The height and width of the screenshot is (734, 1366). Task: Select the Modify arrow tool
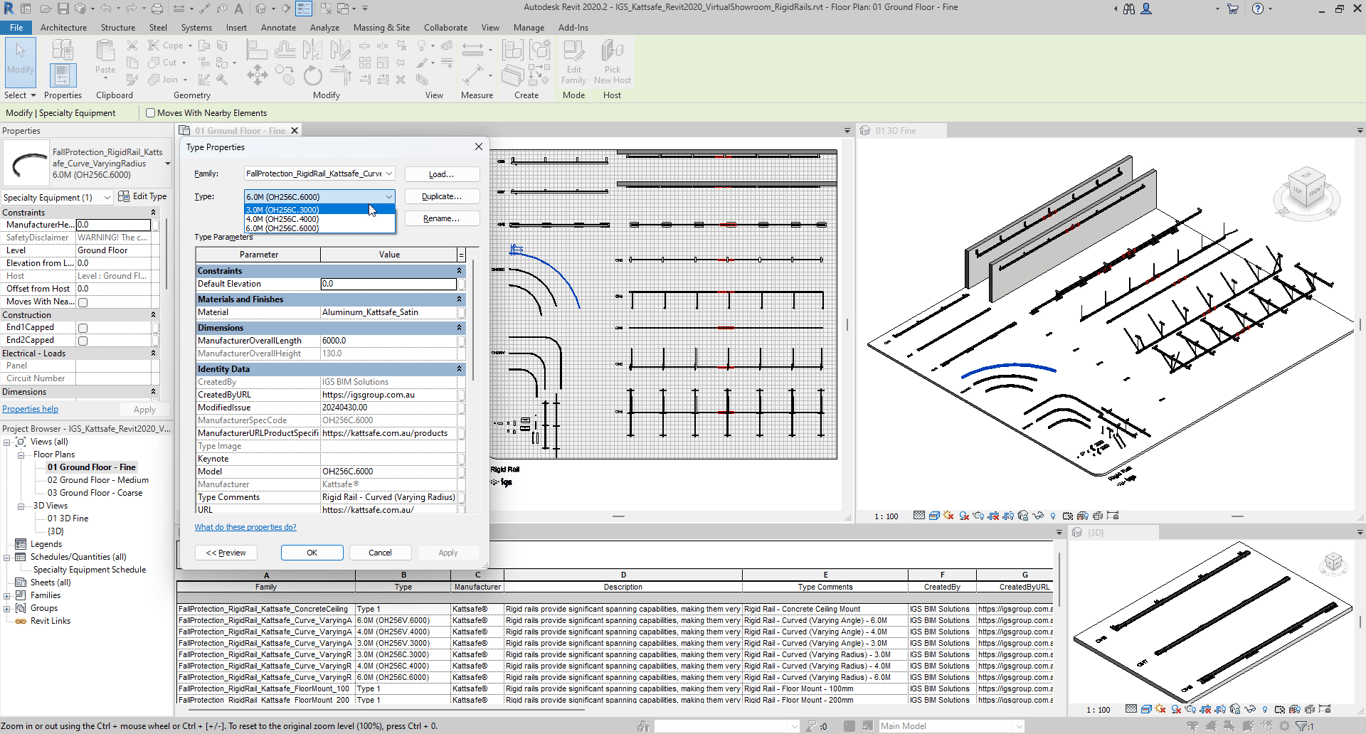coord(20,60)
